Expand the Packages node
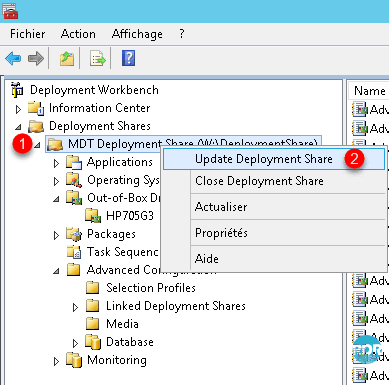389x385 pixels. [x=56, y=235]
